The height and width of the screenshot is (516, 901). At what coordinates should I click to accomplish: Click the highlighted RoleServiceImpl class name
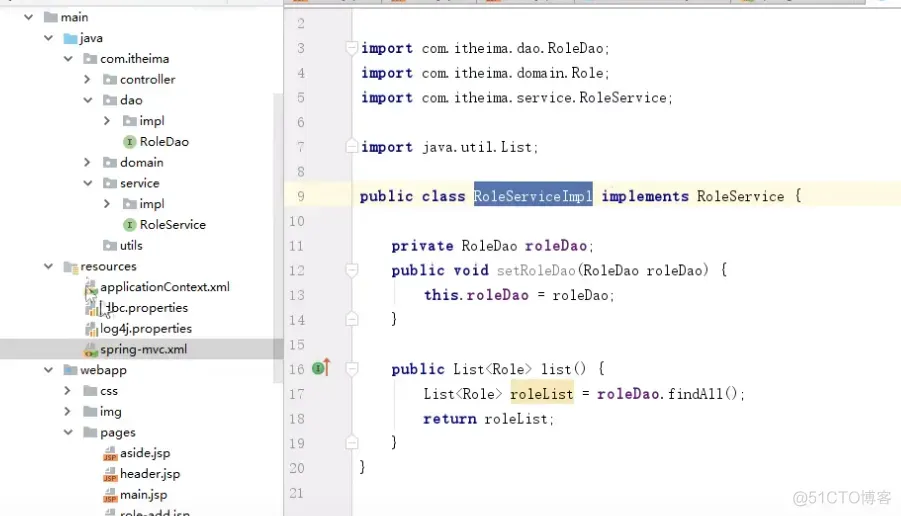coord(533,196)
